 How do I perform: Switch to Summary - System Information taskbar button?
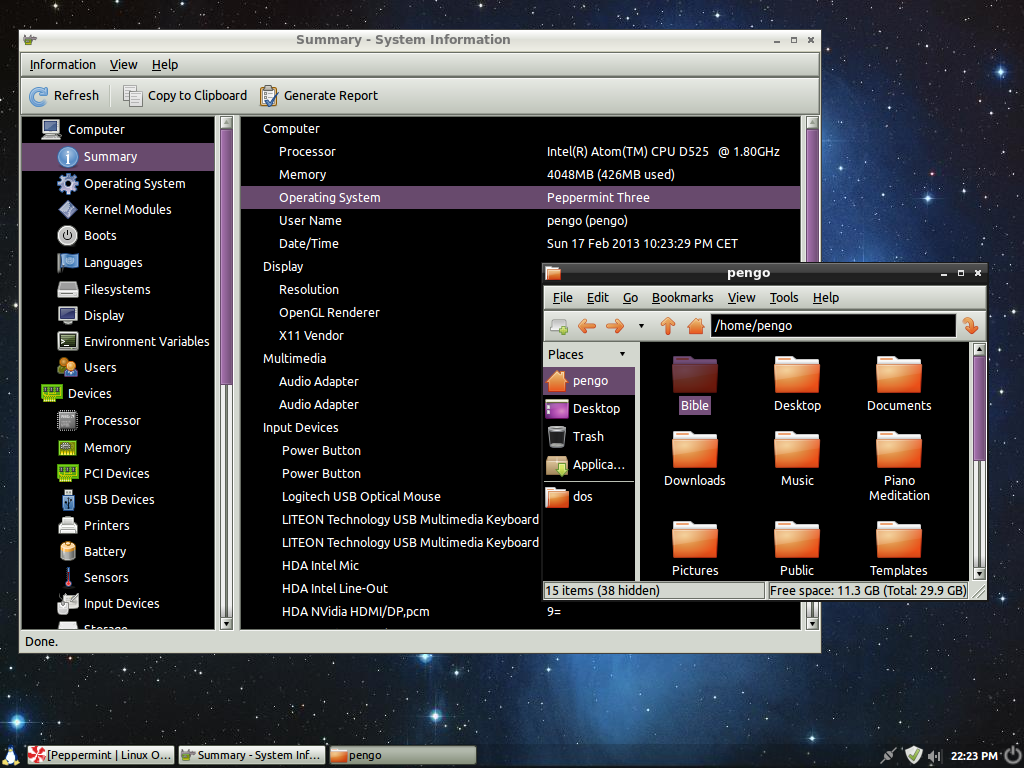tap(252, 755)
